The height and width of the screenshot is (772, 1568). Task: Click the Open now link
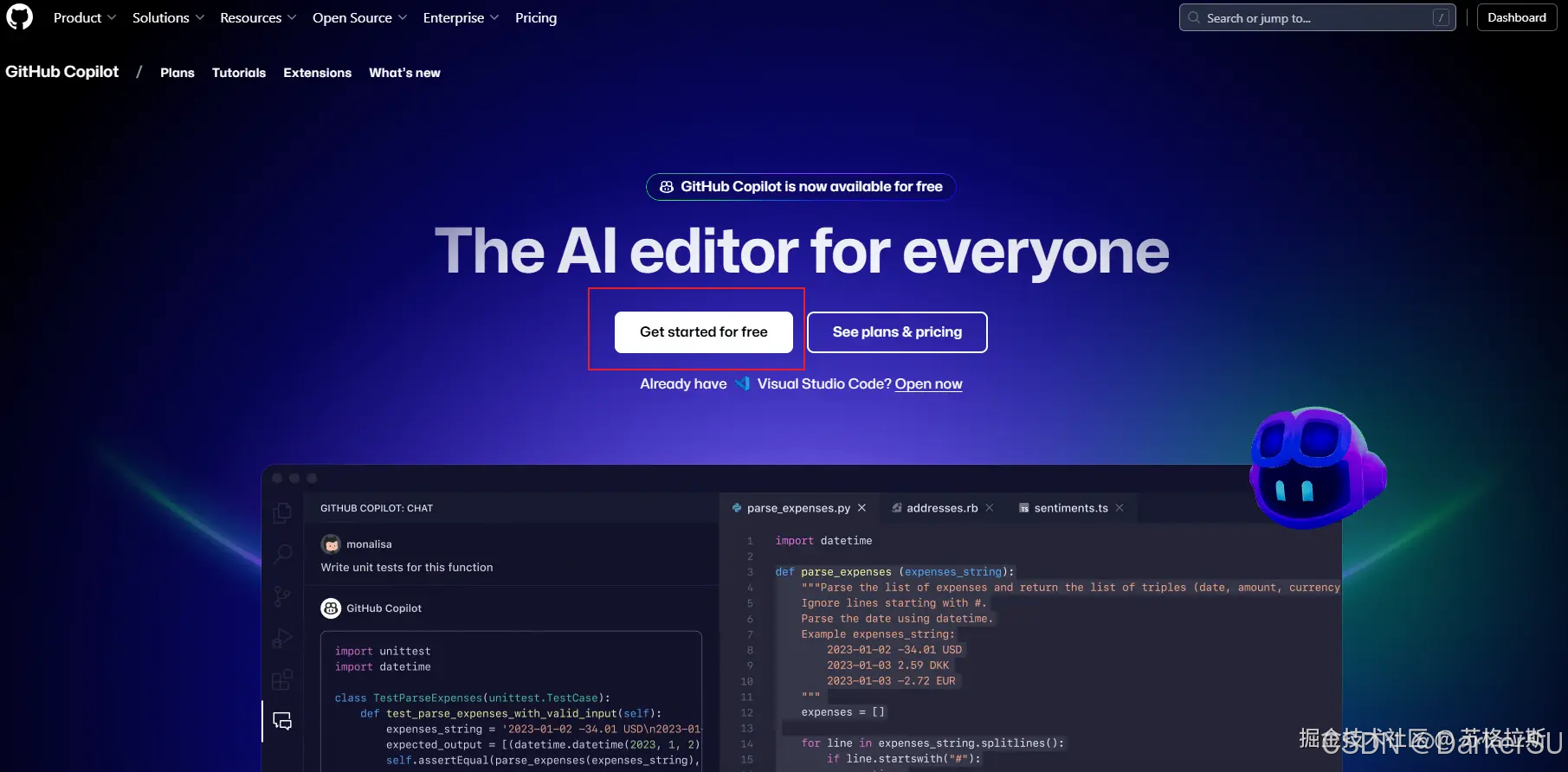(x=928, y=384)
